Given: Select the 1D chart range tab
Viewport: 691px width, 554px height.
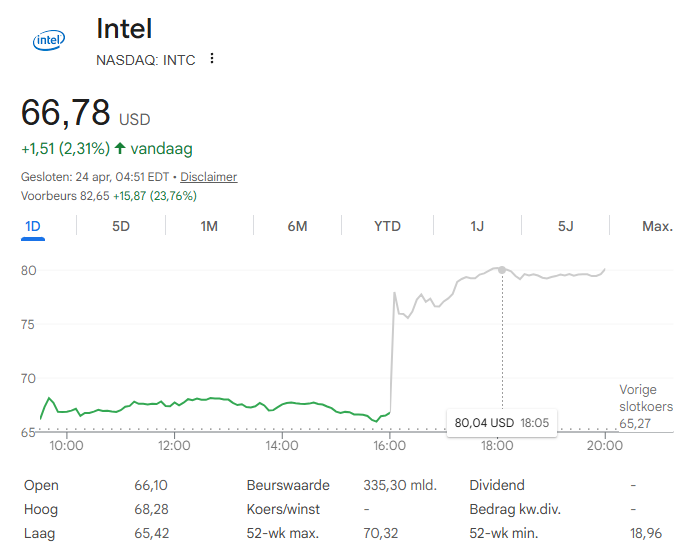Looking at the screenshot, I should (x=33, y=227).
